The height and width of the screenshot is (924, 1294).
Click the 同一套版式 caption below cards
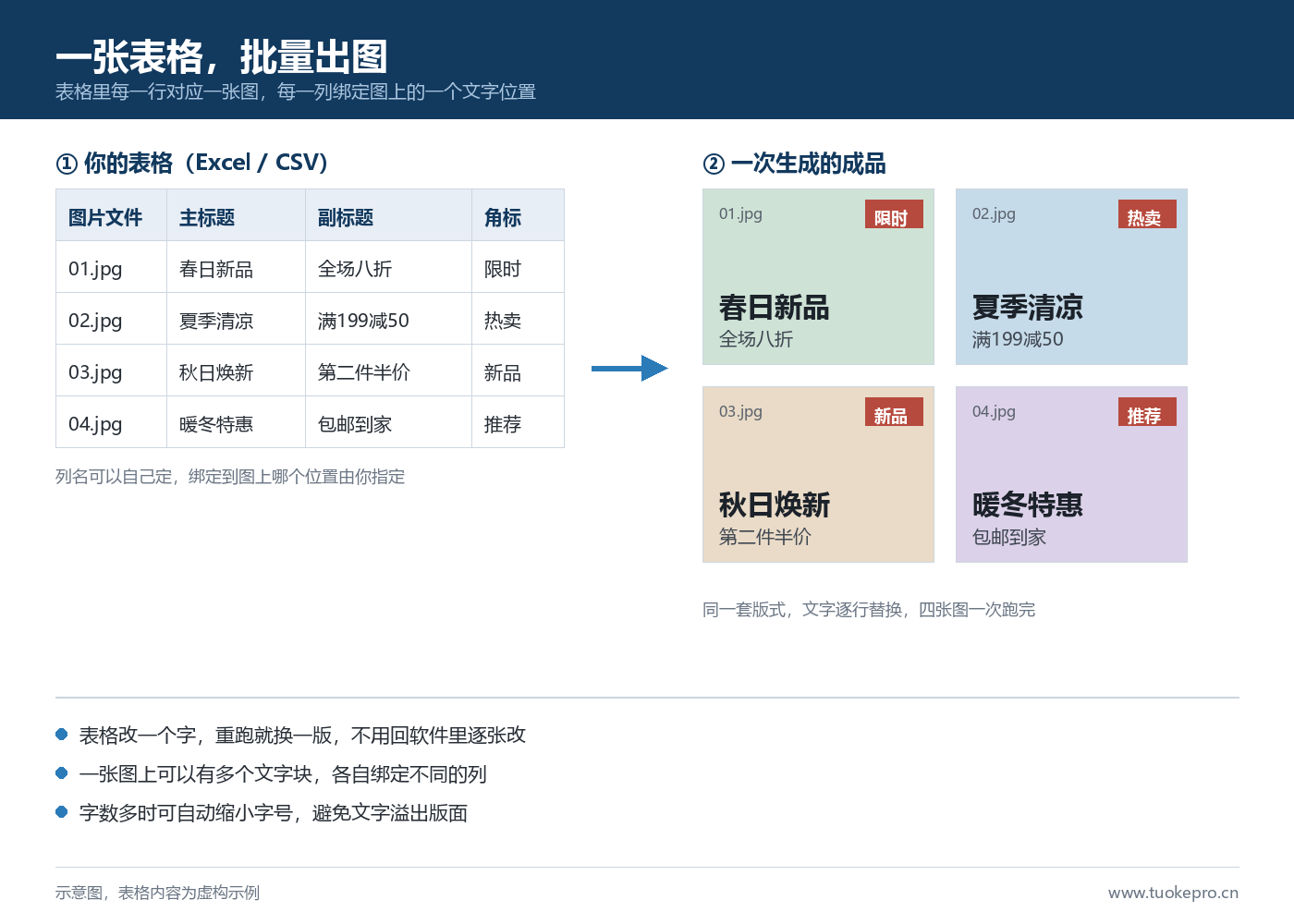869,610
